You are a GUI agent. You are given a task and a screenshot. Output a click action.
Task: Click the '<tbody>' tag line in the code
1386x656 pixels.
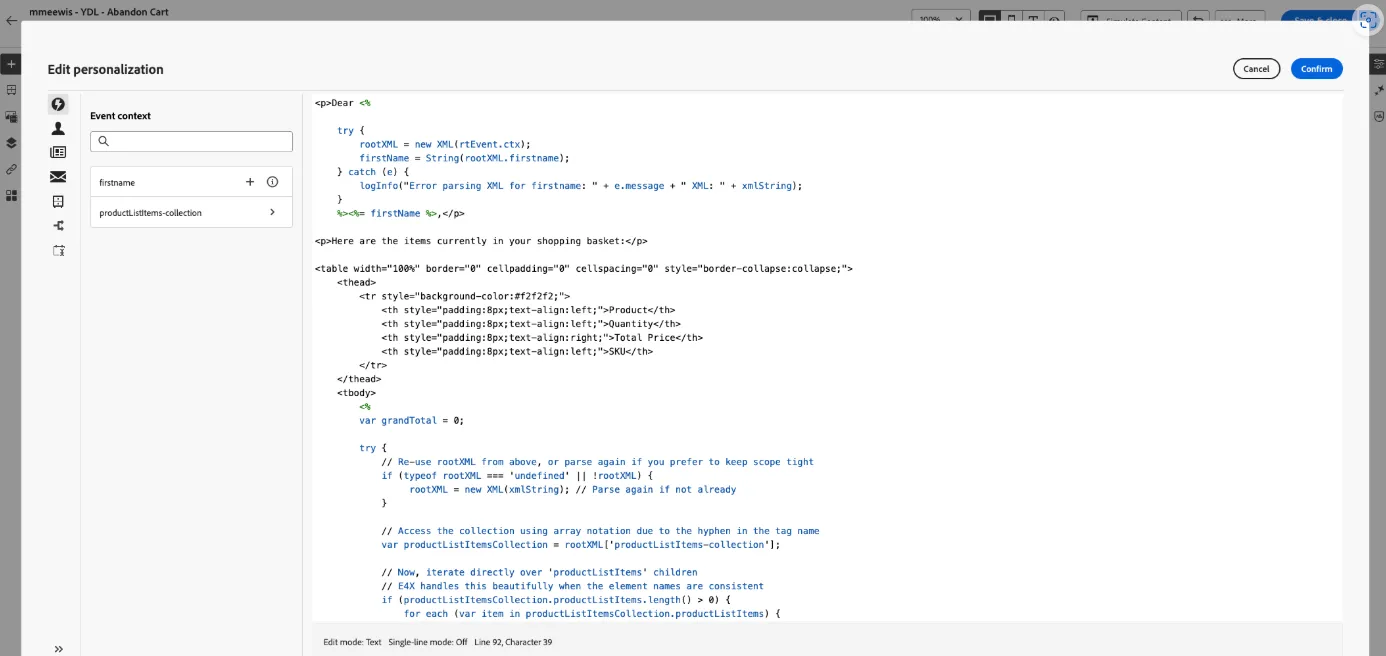[356, 392]
